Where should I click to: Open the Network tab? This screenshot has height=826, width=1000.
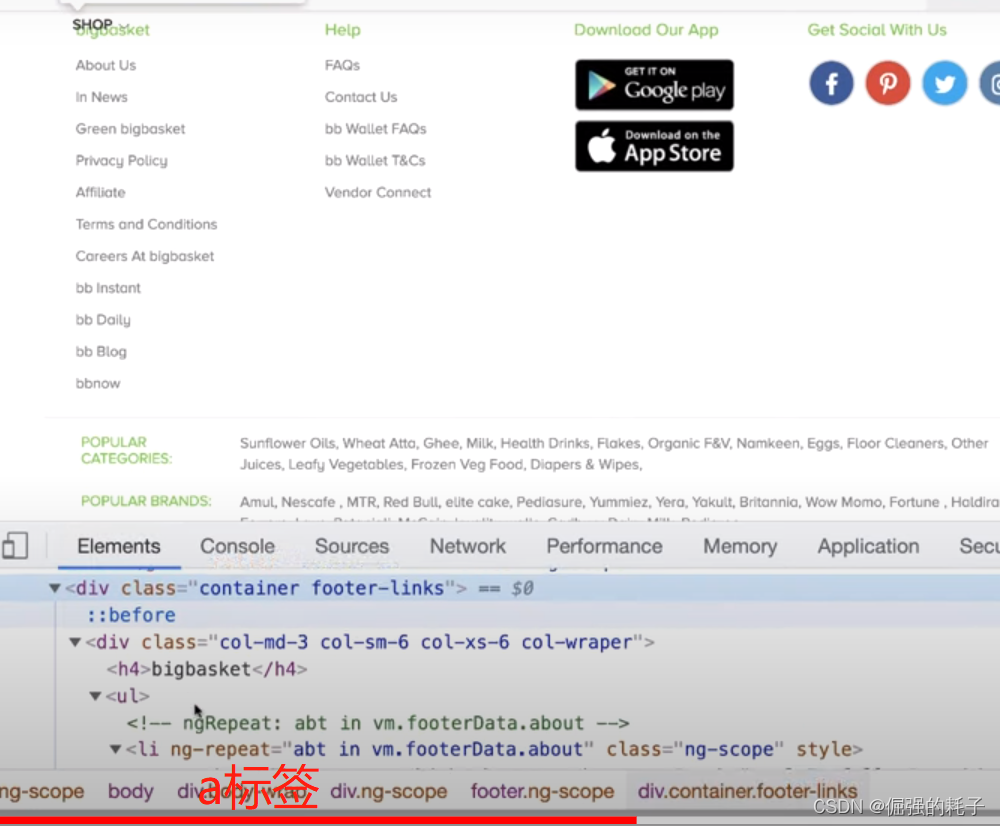[467, 547]
